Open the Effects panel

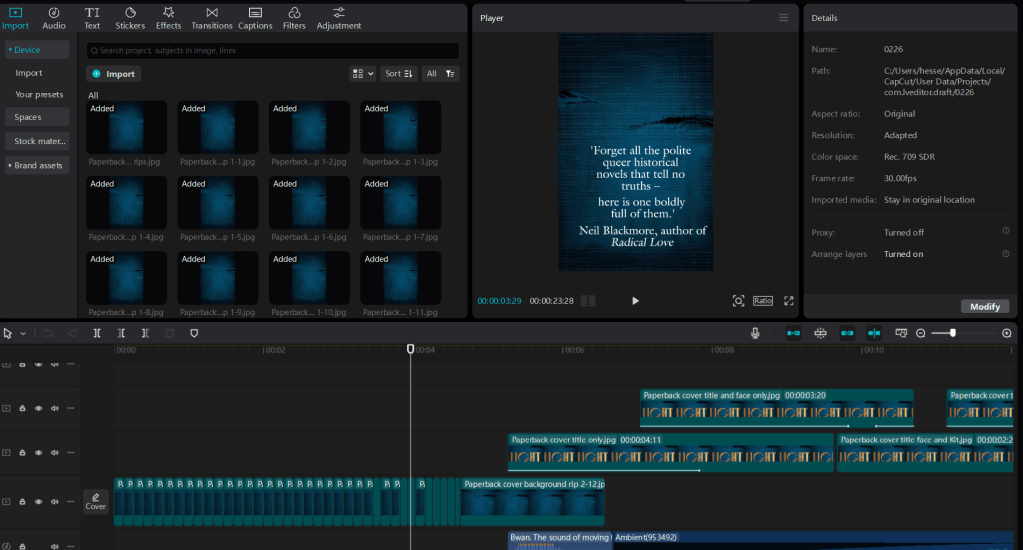point(168,17)
